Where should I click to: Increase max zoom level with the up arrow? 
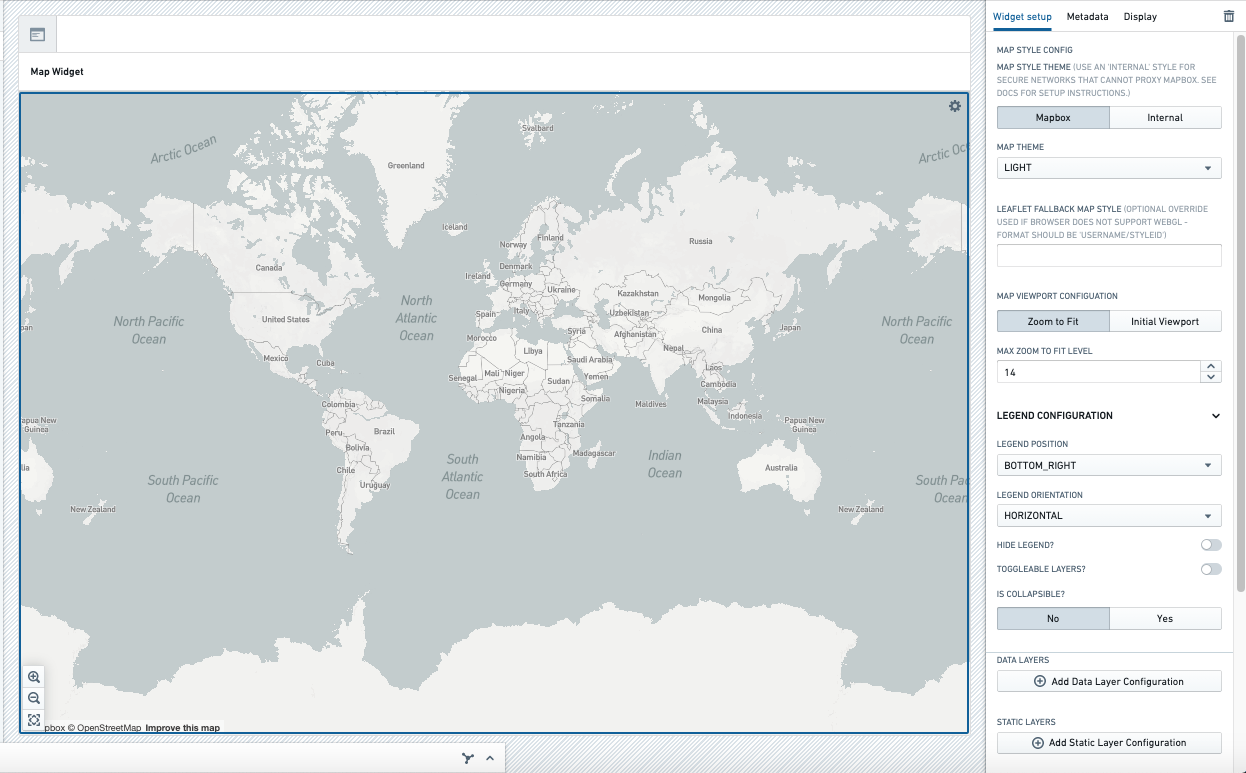tap(1212, 366)
